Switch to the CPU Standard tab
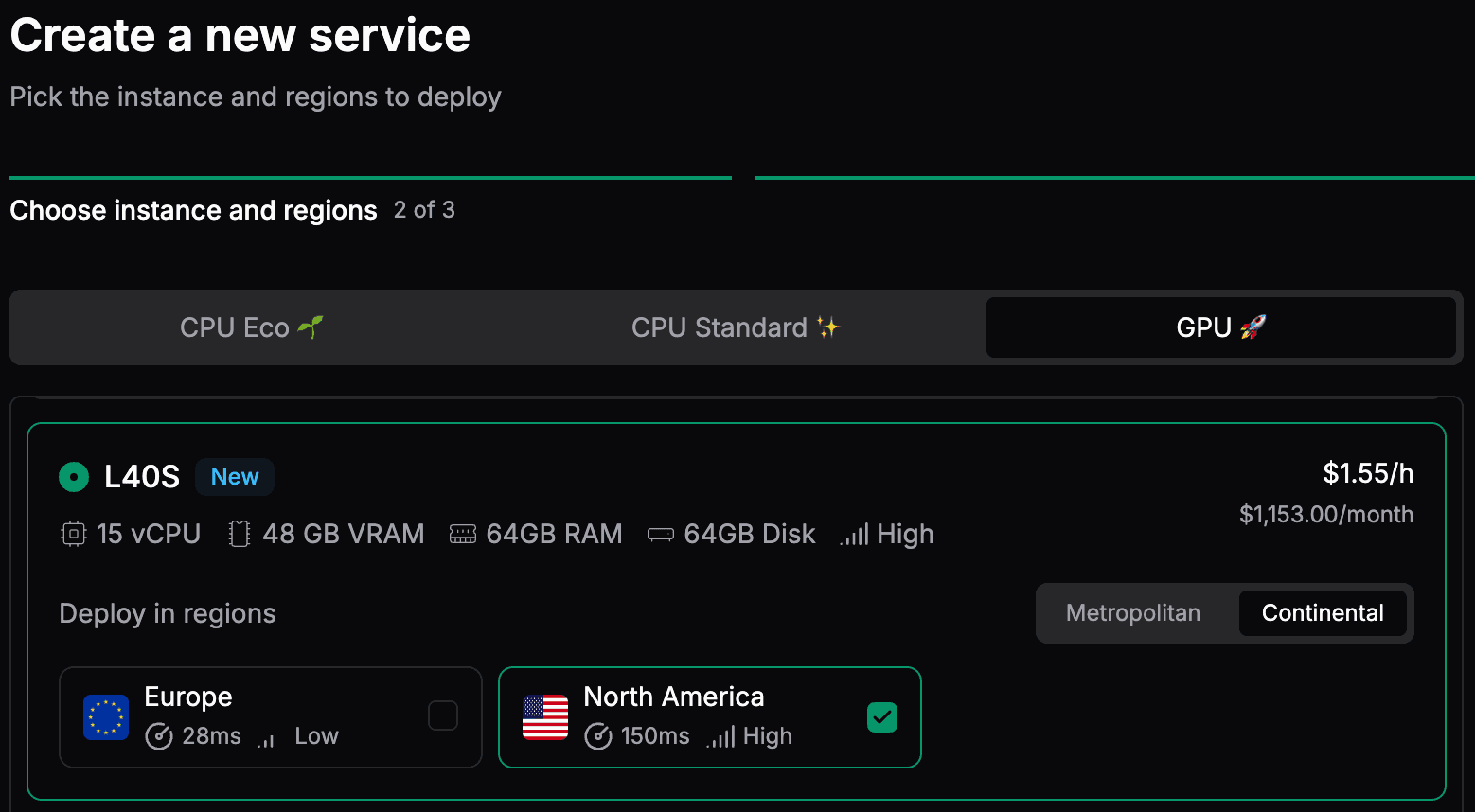 (736, 327)
